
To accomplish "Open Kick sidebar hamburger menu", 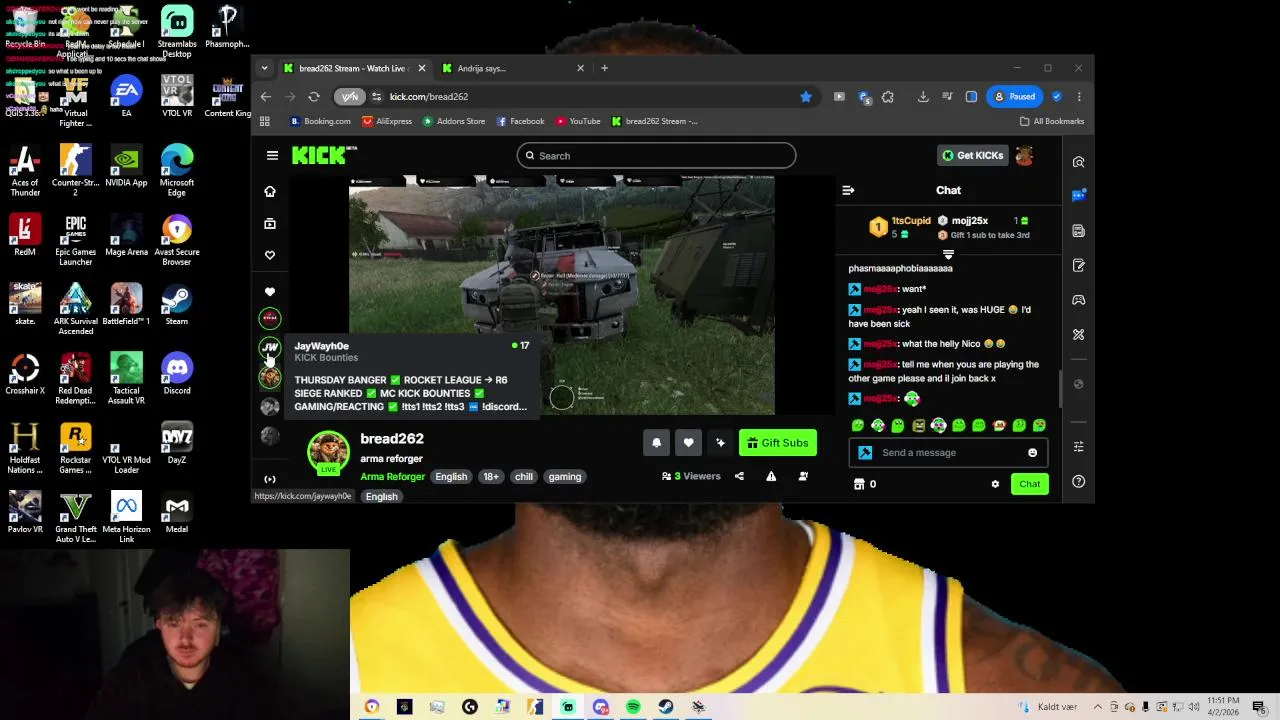I will [272, 155].
